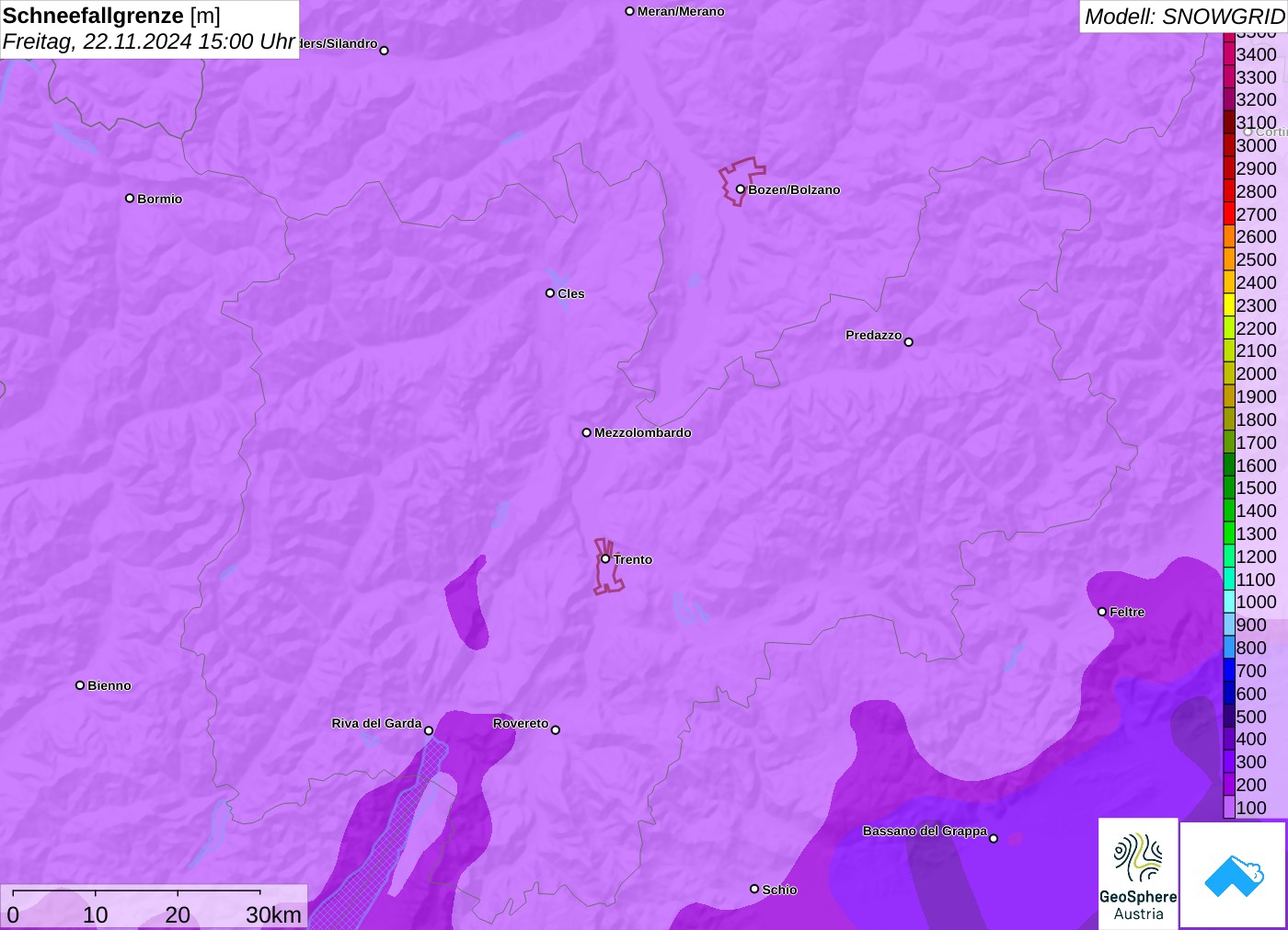1288x930 pixels.
Task: Select the dark red 3100 legend swatch
Action: (x=1229, y=122)
